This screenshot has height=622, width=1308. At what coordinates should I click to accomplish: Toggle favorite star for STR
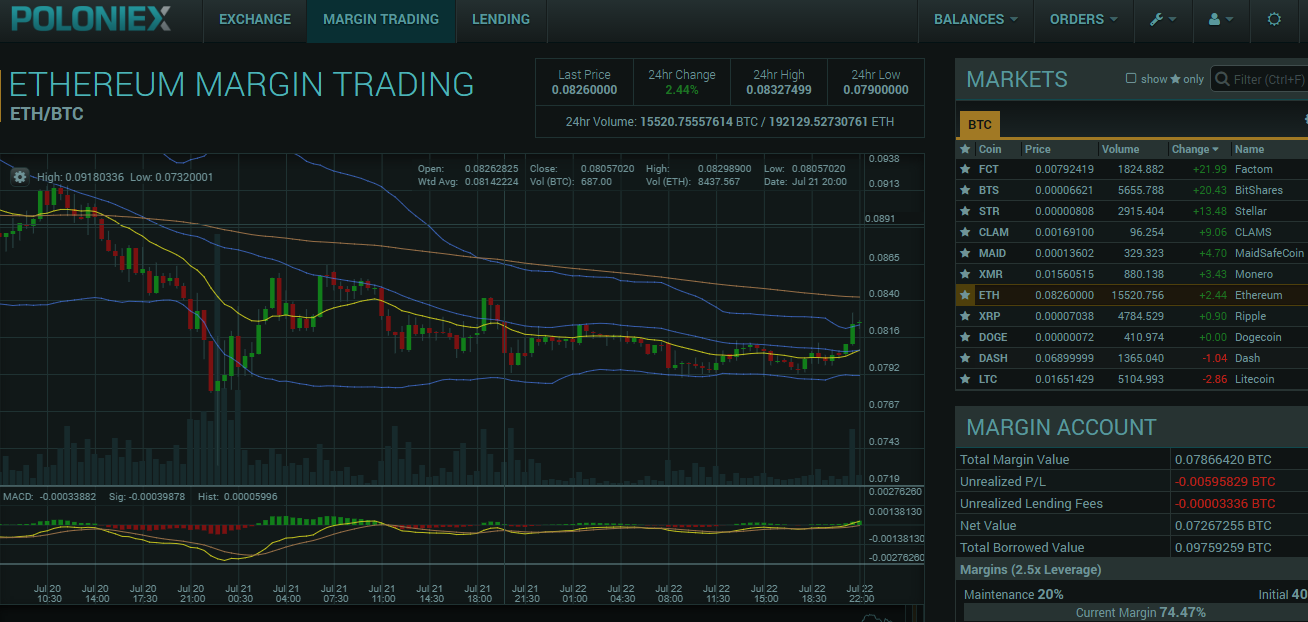pos(965,211)
